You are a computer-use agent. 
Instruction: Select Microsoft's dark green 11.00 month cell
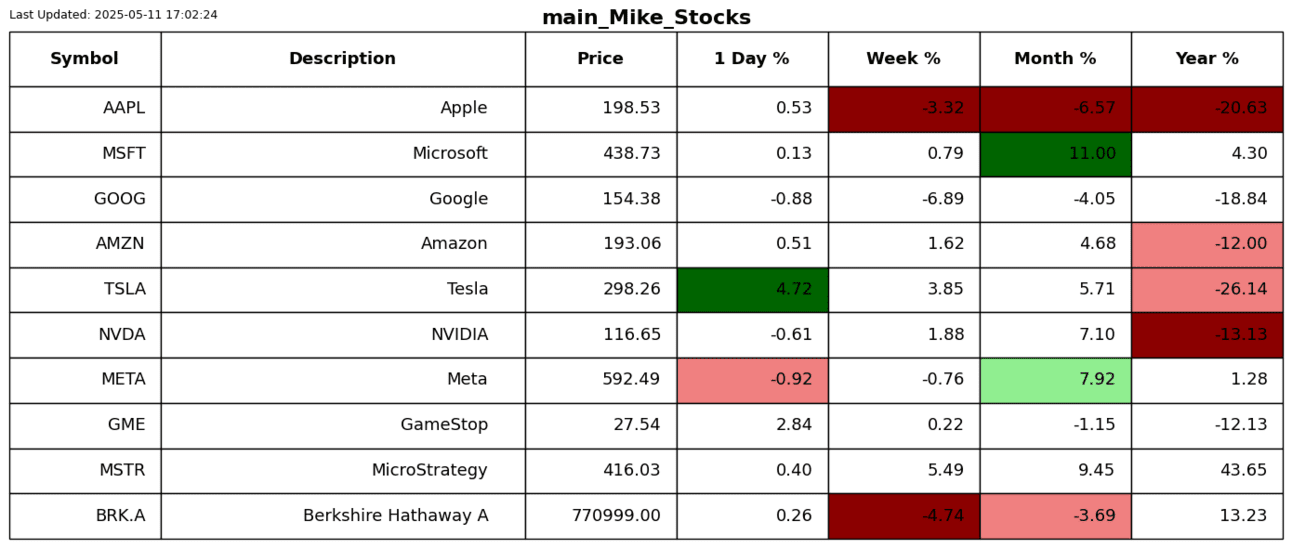click(1055, 154)
